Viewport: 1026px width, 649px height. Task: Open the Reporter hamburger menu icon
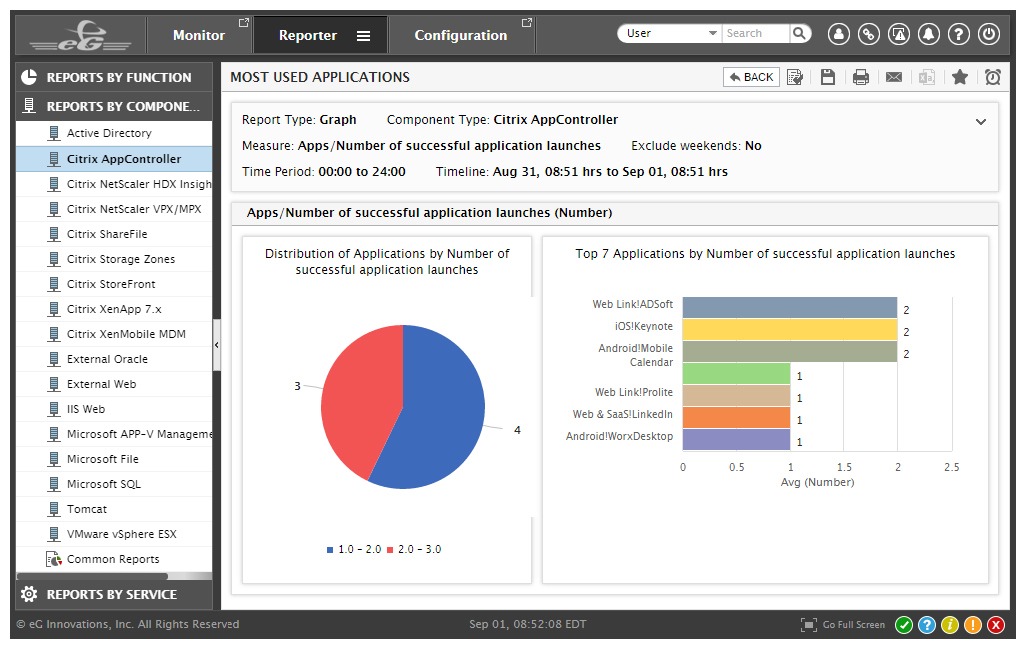coord(363,36)
